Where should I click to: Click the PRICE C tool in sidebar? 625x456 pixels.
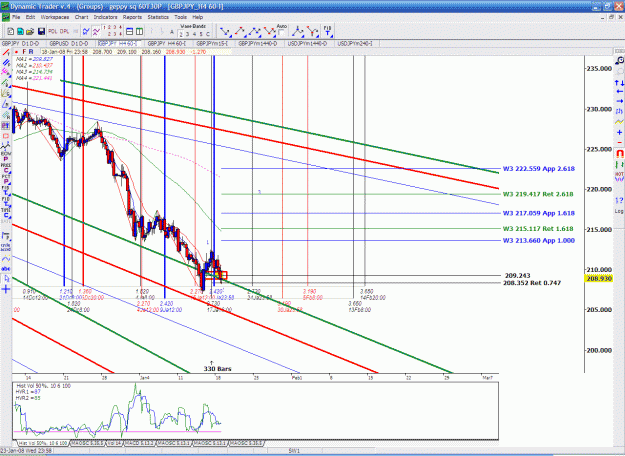pos(6,167)
